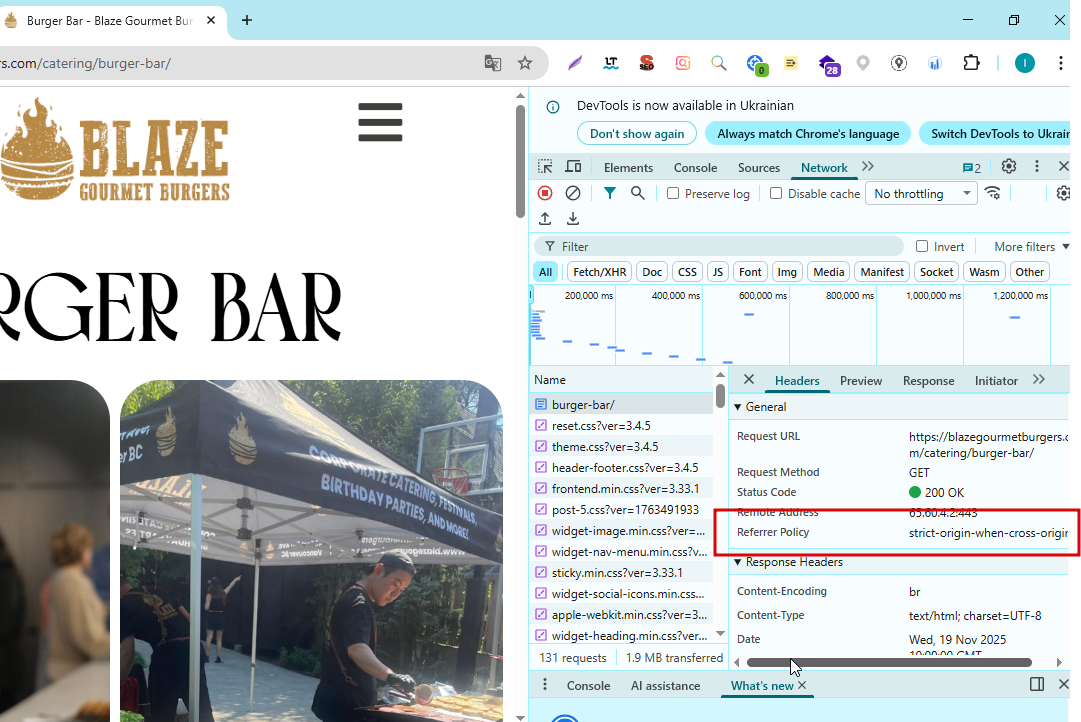The width and height of the screenshot is (1081, 722).
Task: Toggle the device toolbar icon
Action: [573, 167]
